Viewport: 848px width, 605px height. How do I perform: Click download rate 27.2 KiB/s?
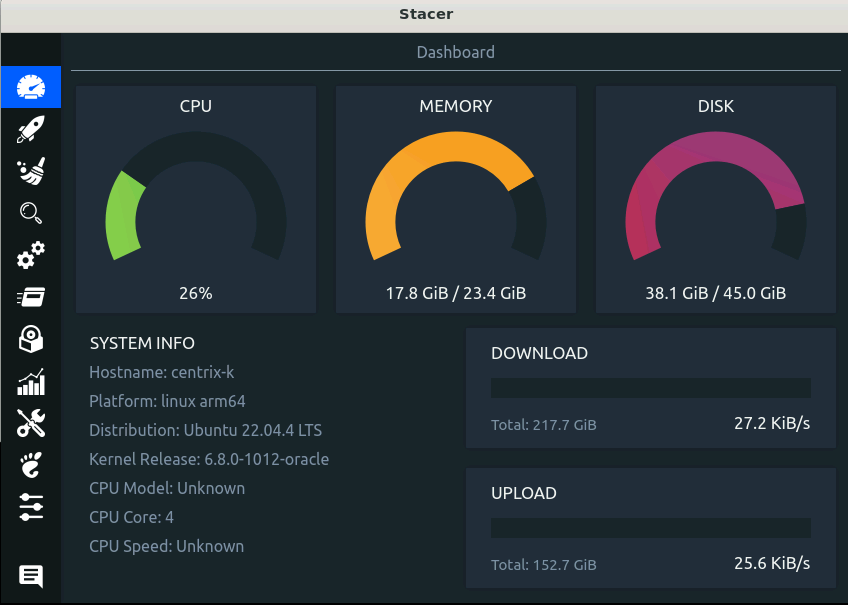pos(772,423)
